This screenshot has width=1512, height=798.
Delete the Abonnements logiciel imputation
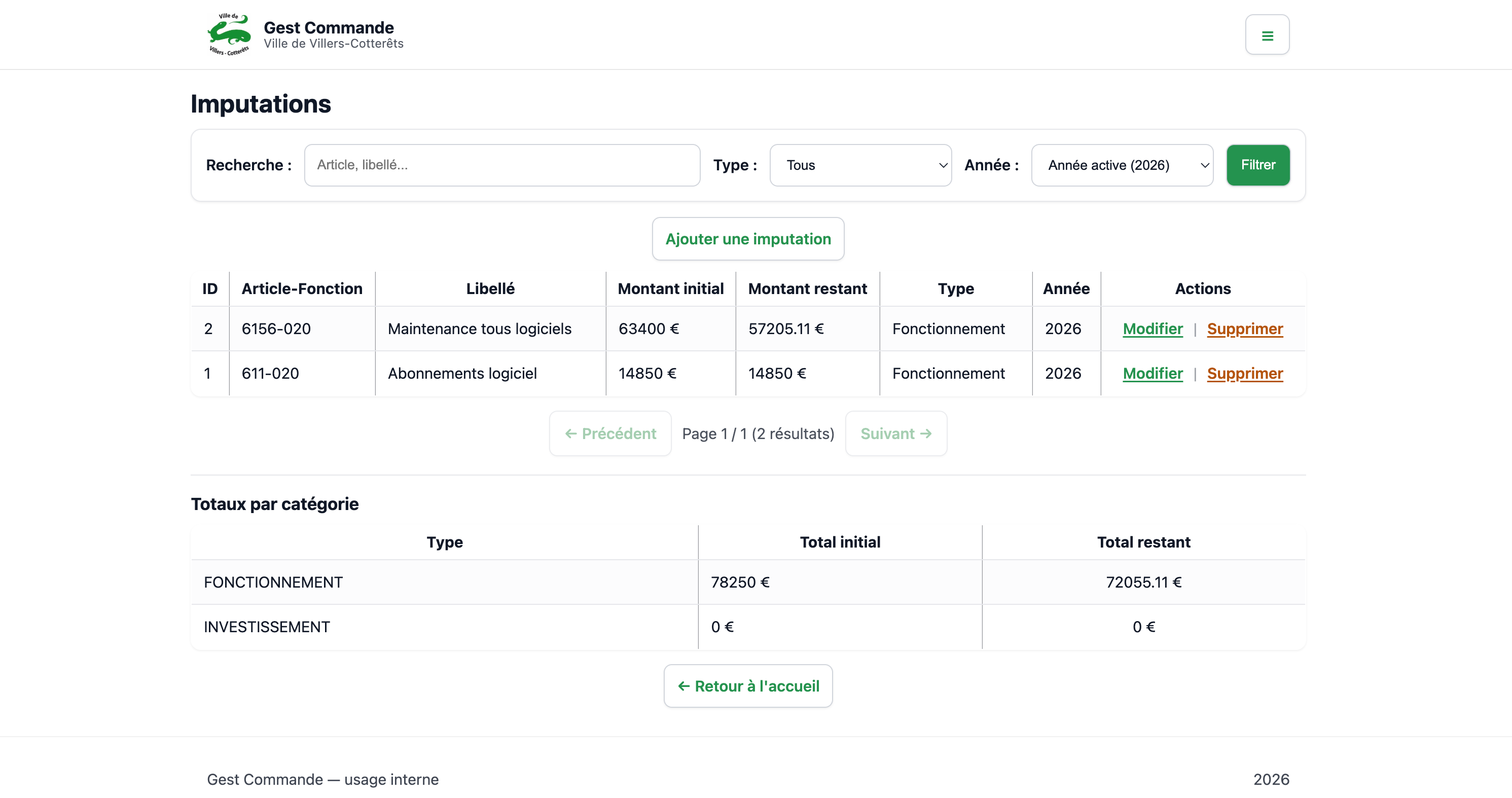(1244, 373)
